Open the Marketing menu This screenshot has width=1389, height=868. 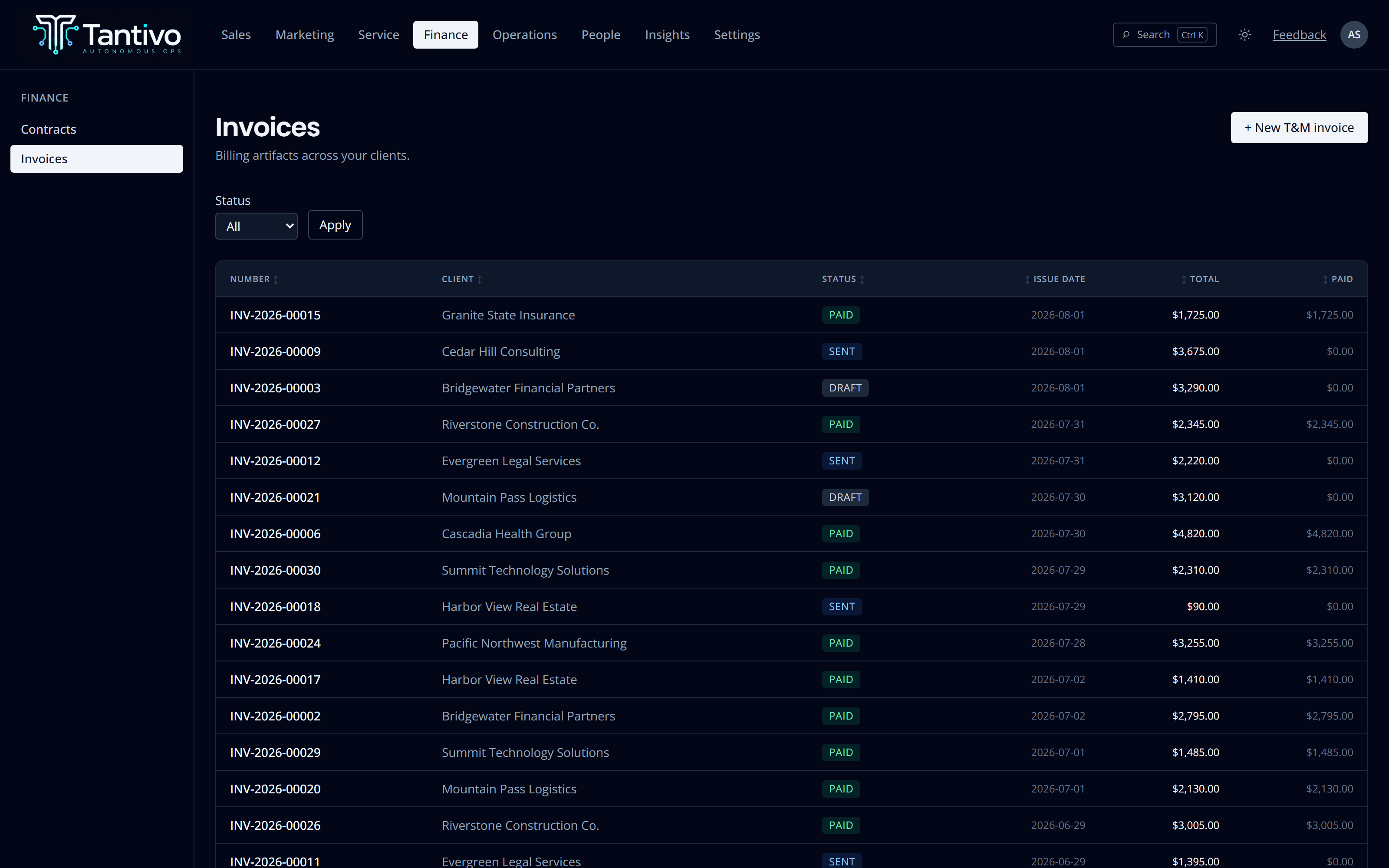[304, 35]
